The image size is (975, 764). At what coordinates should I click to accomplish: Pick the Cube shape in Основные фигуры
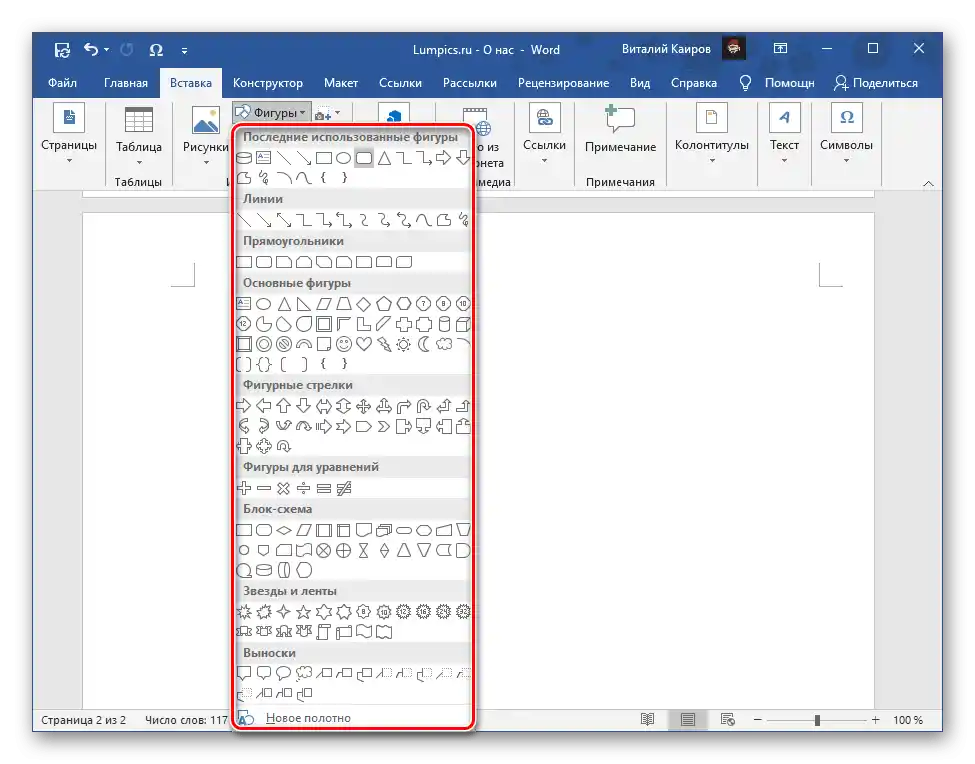click(x=463, y=324)
